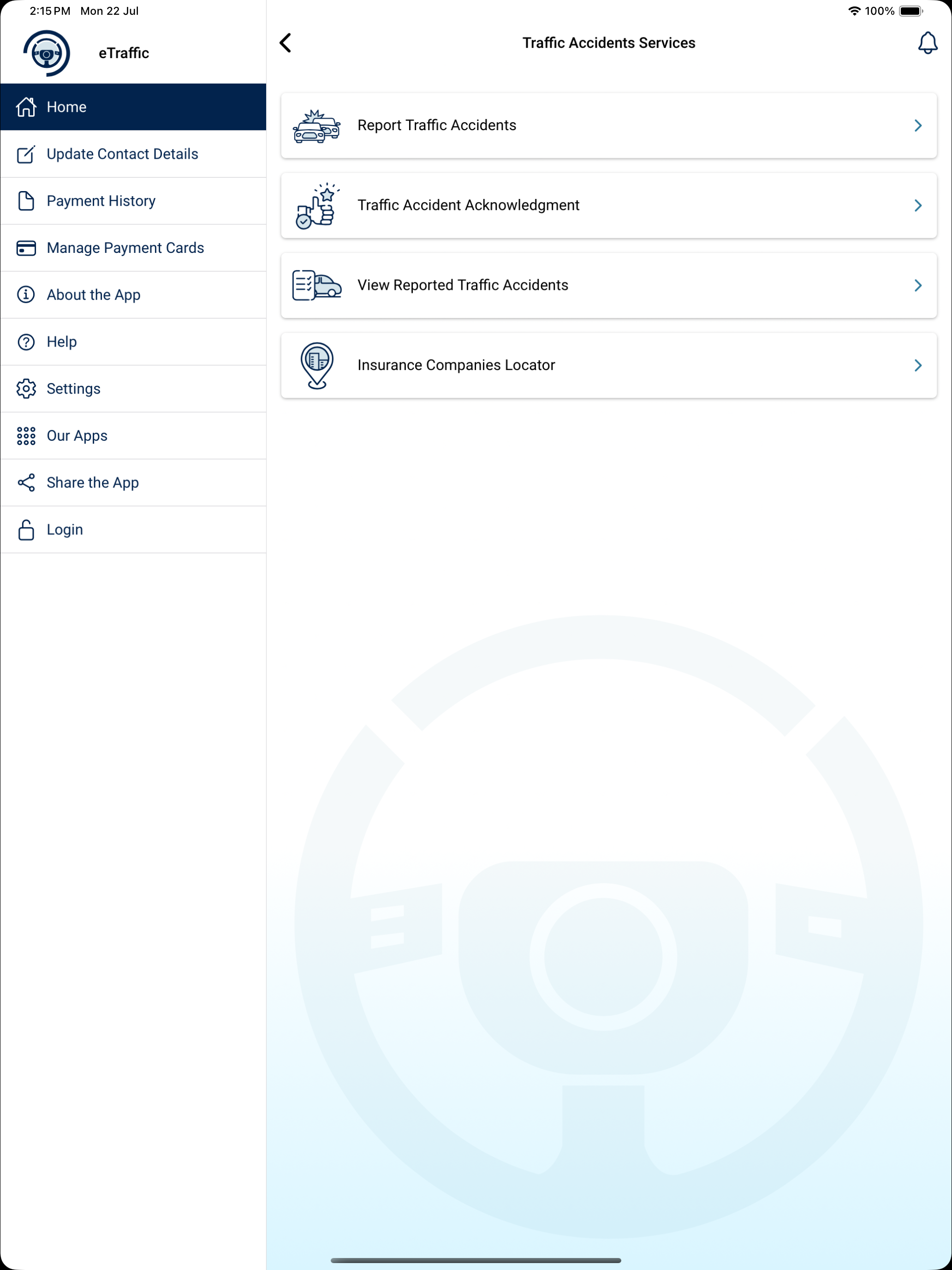Click the Settings gear icon
The image size is (952, 1270).
click(x=26, y=389)
